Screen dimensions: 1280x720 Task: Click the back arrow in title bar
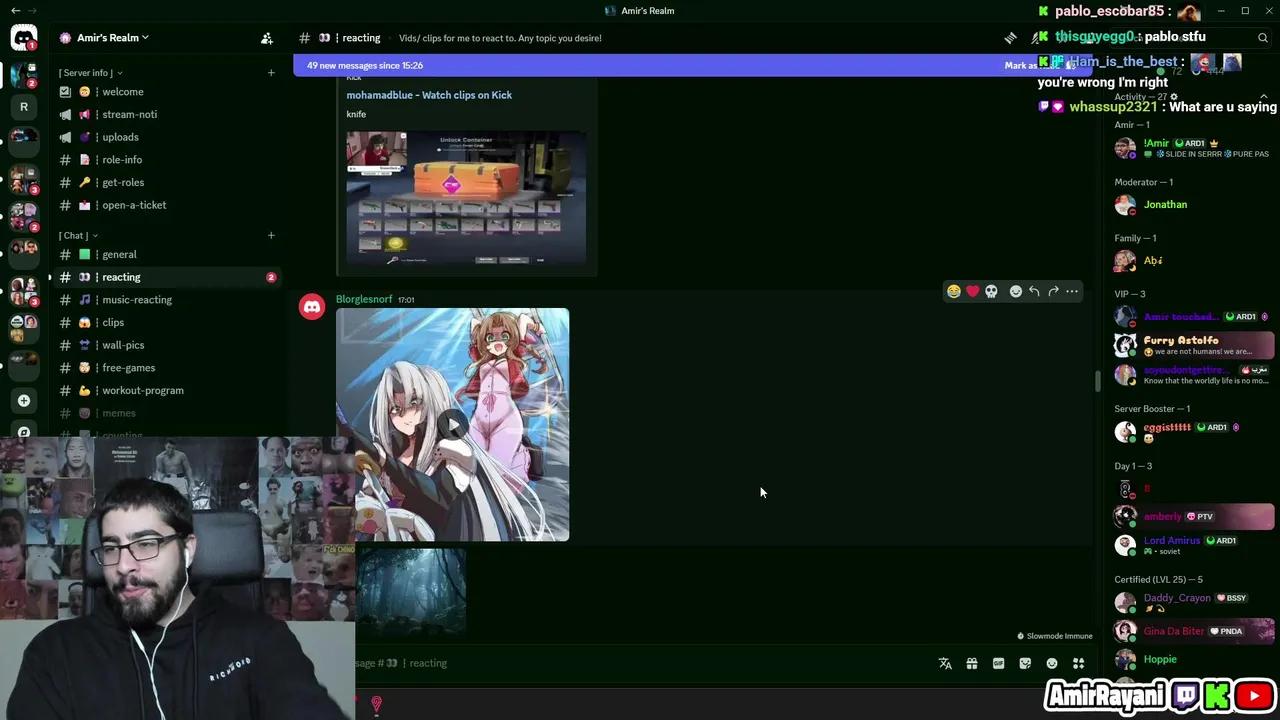pyautogui.click(x=15, y=10)
